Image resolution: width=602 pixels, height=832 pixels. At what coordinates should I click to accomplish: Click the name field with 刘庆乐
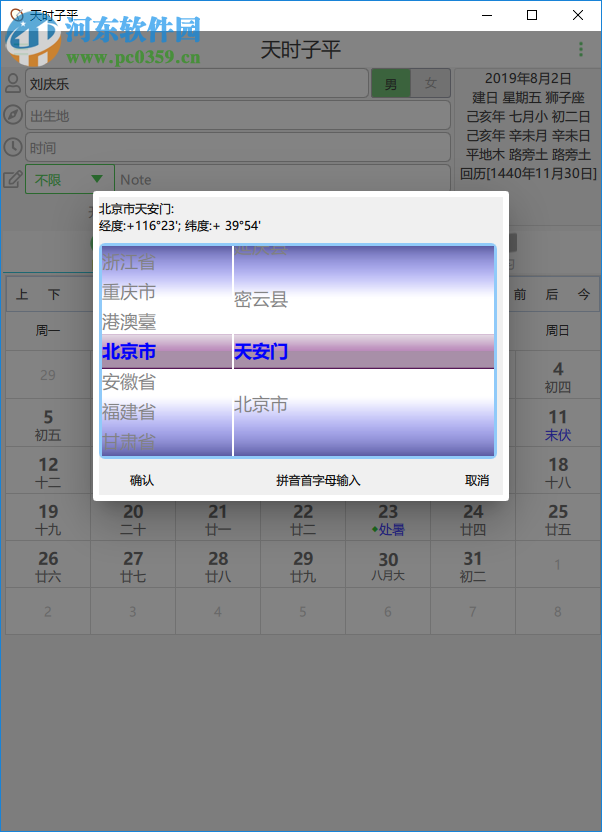[197, 83]
